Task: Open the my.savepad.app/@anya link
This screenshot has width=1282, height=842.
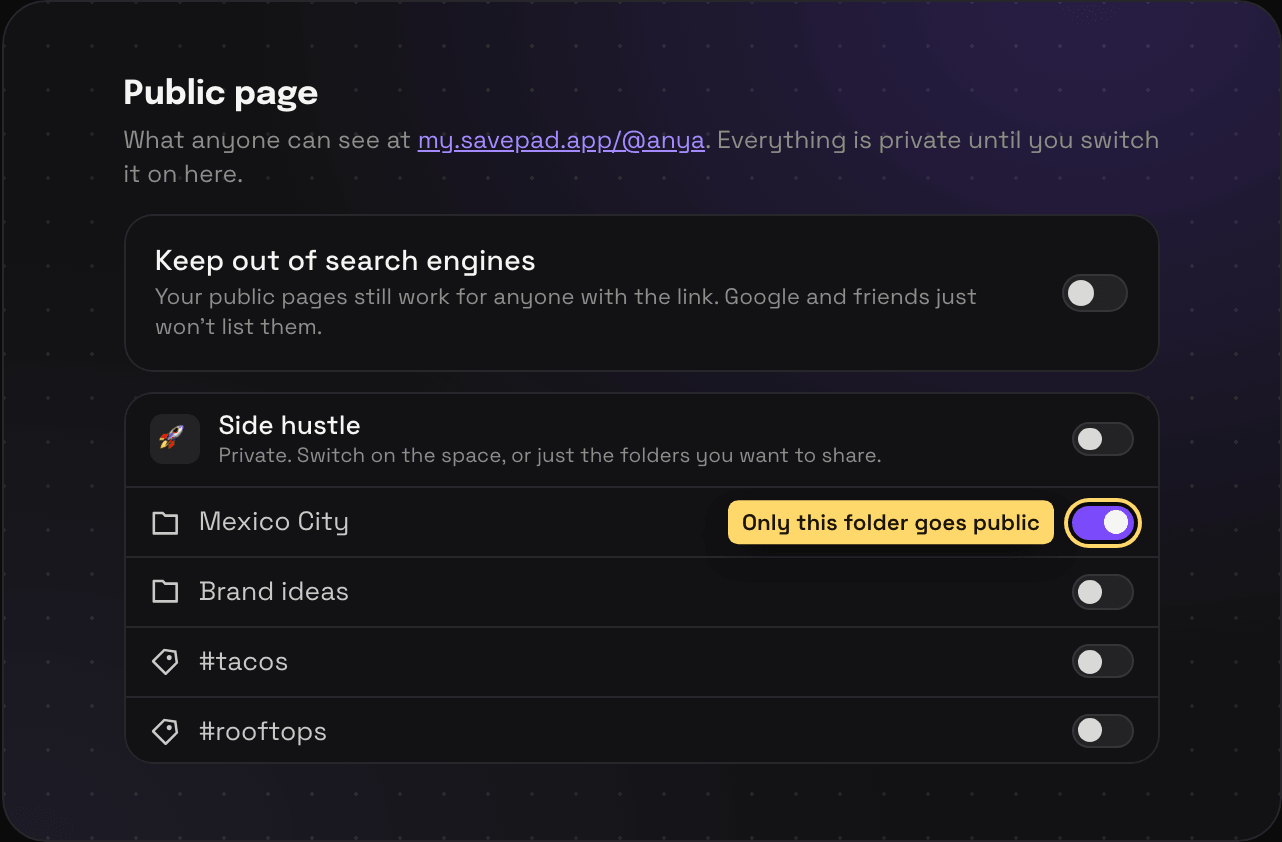Action: click(x=562, y=140)
